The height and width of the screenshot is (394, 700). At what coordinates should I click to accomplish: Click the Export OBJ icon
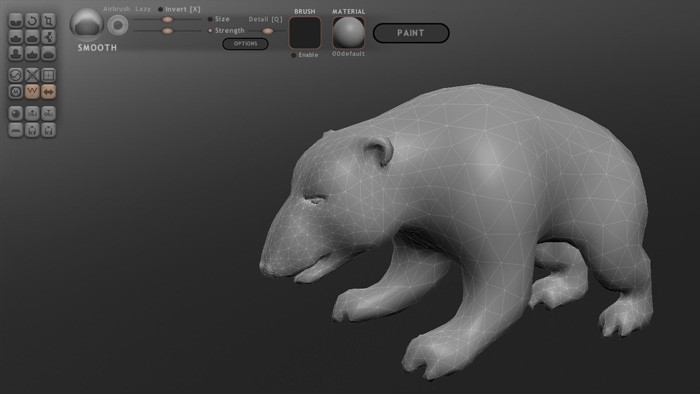[x=48, y=113]
